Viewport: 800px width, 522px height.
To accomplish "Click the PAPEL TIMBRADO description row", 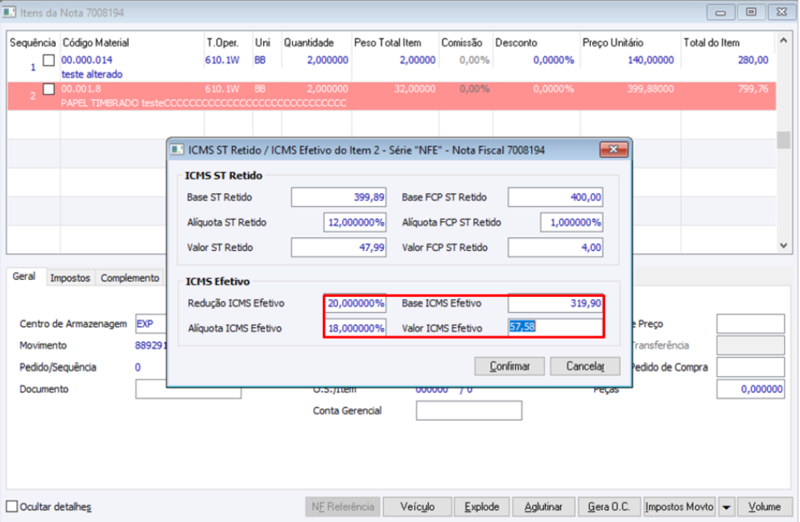I will coord(204,103).
